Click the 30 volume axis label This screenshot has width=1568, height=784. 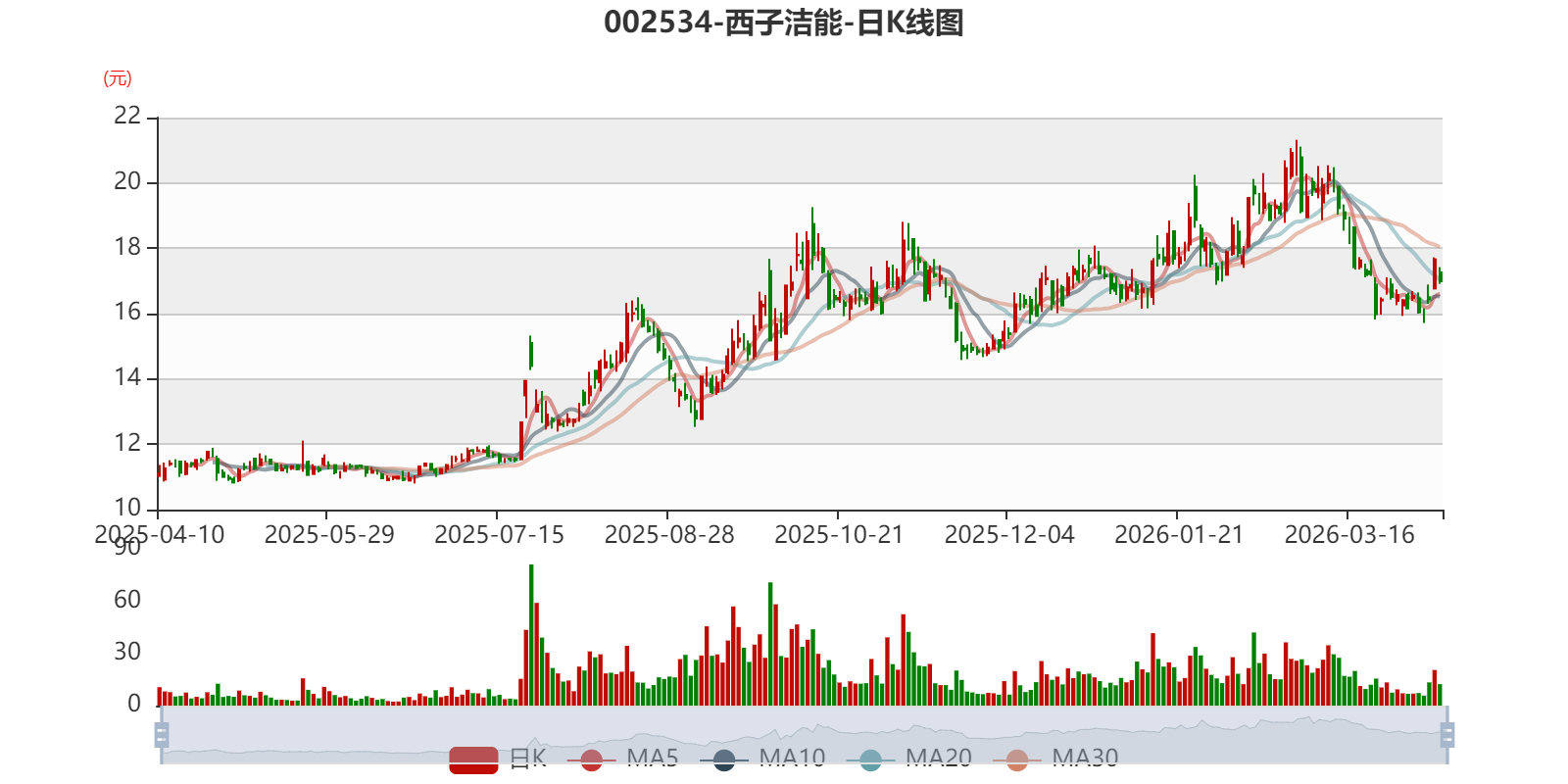click(127, 652)
